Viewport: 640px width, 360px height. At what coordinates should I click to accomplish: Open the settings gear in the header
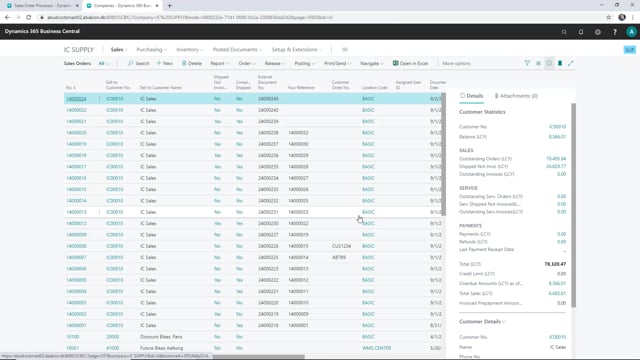(x=598, y=32)
